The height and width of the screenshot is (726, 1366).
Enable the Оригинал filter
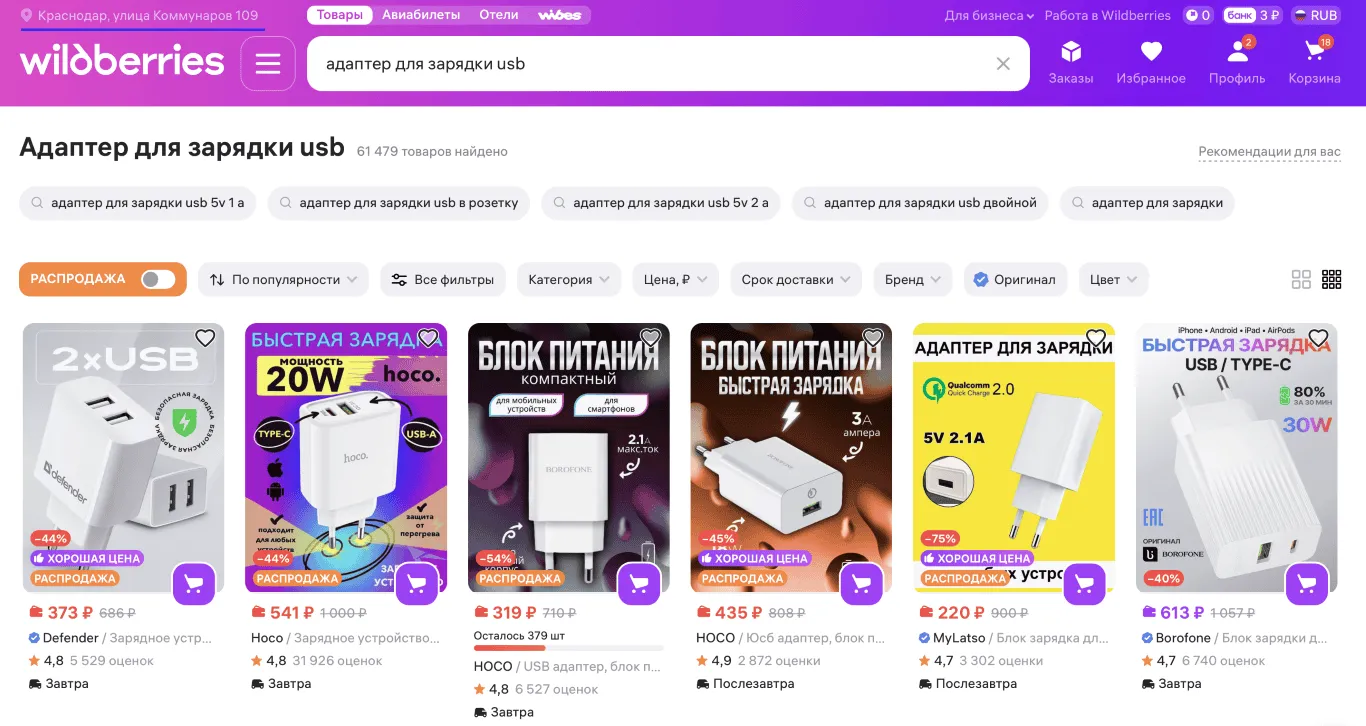pyautogui.click(x=1015, y=280)
